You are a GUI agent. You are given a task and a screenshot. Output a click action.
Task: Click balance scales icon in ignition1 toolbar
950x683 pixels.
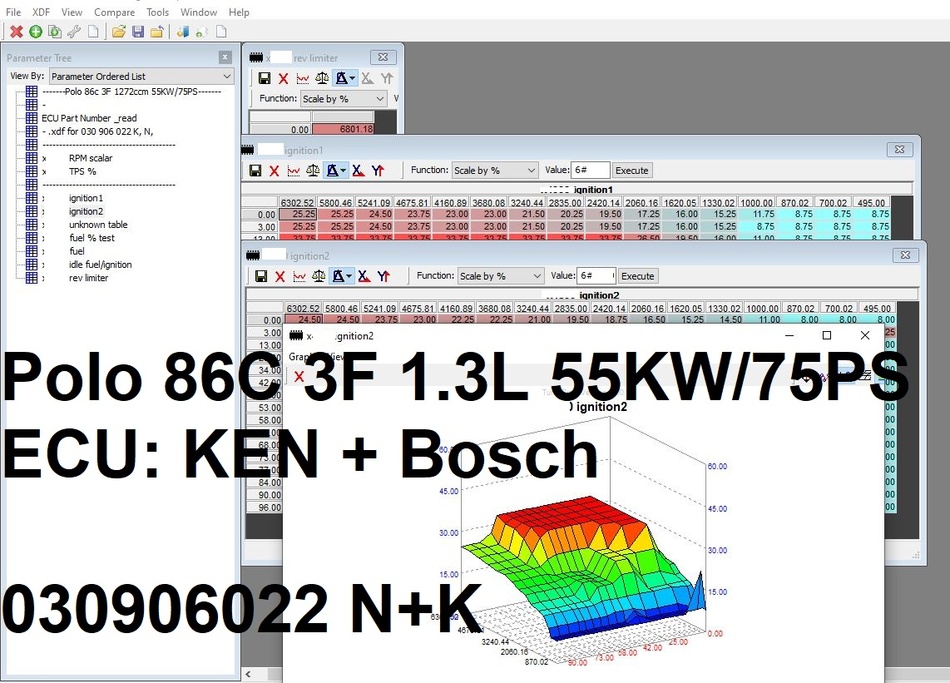(x=313, y=171)
